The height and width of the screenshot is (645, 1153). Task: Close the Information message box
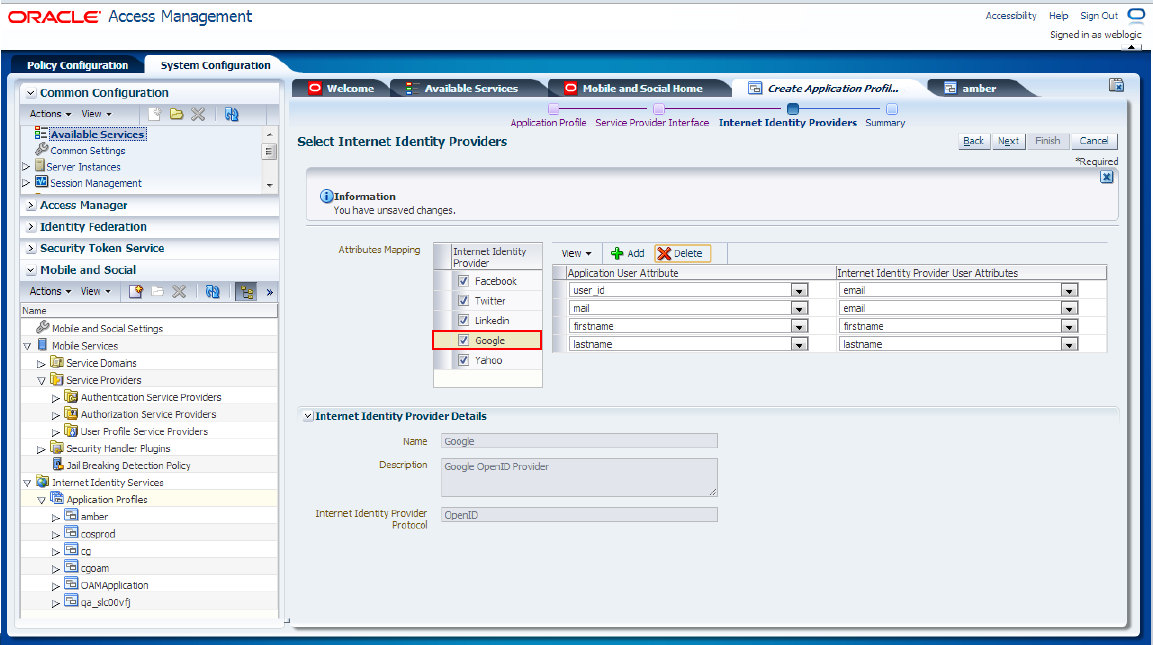(x=1107, y=177)
